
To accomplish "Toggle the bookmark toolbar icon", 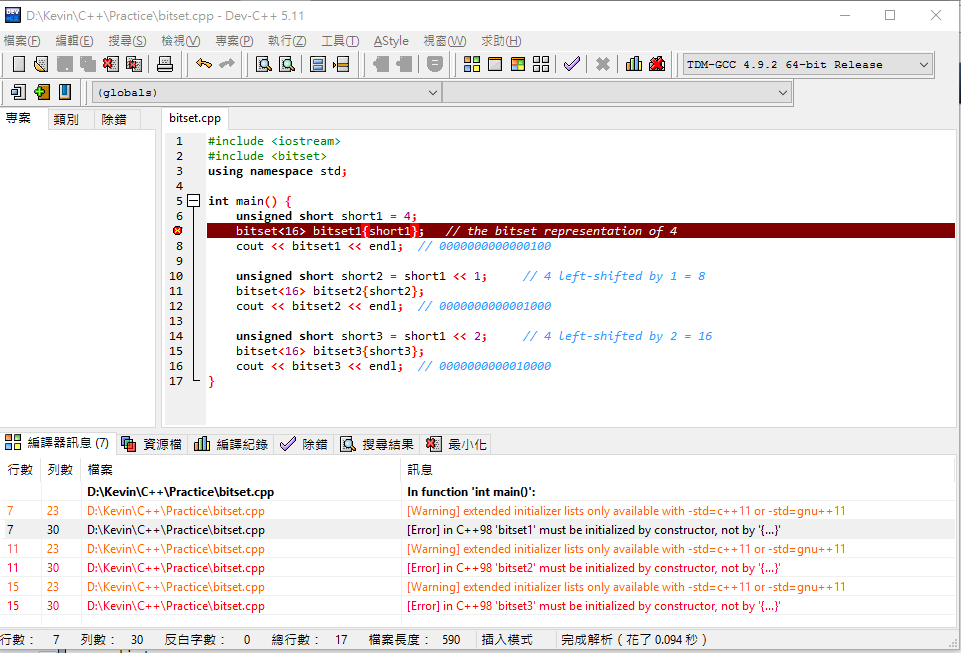I will [64, 92].
